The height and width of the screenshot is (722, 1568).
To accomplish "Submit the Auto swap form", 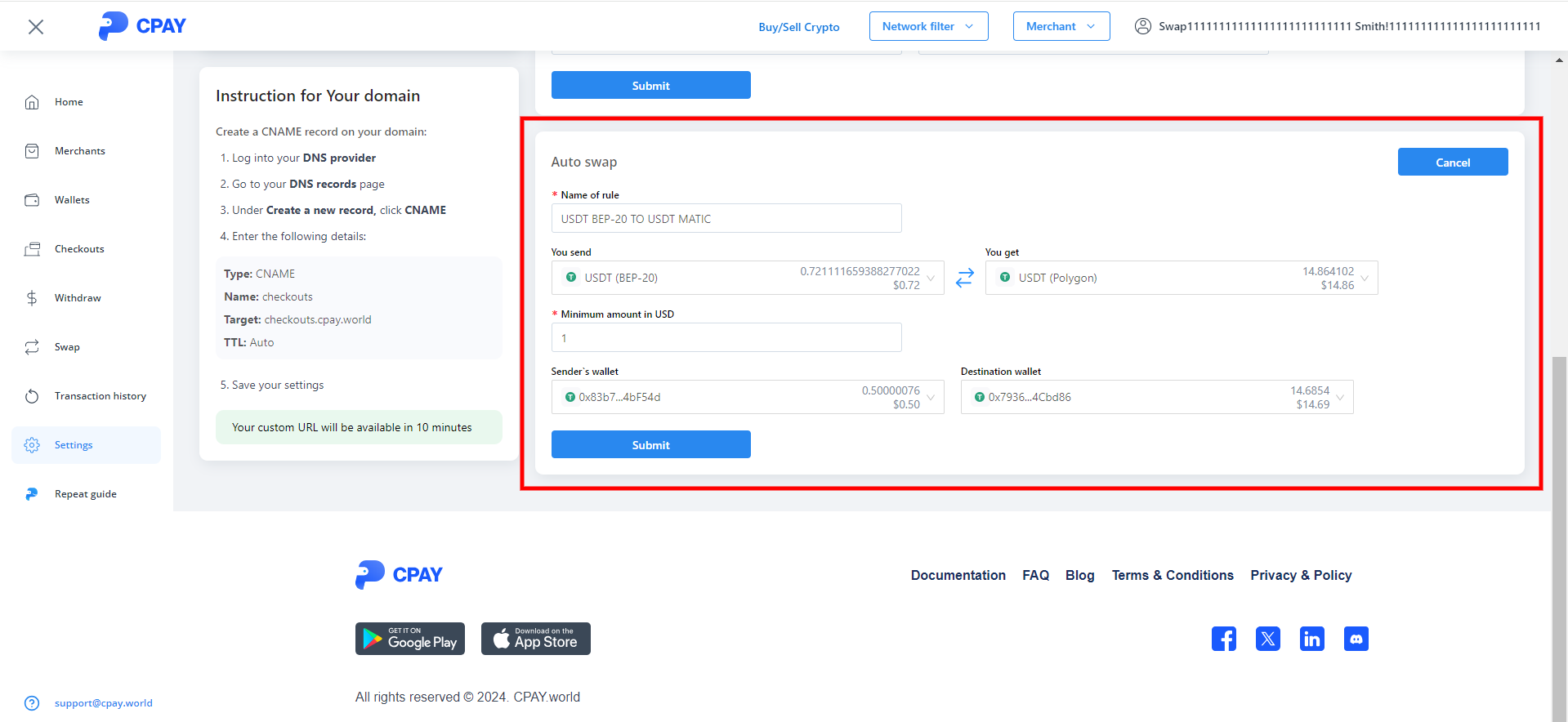I will [x=650, y=444].
